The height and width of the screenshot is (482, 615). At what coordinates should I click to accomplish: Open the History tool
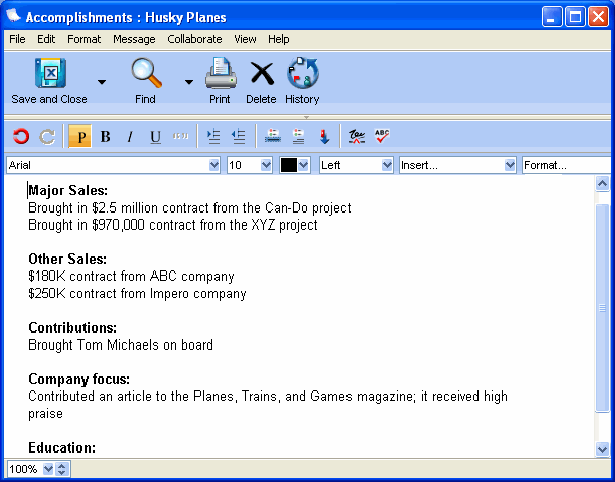pyautogui.click(x=302, y=75)
